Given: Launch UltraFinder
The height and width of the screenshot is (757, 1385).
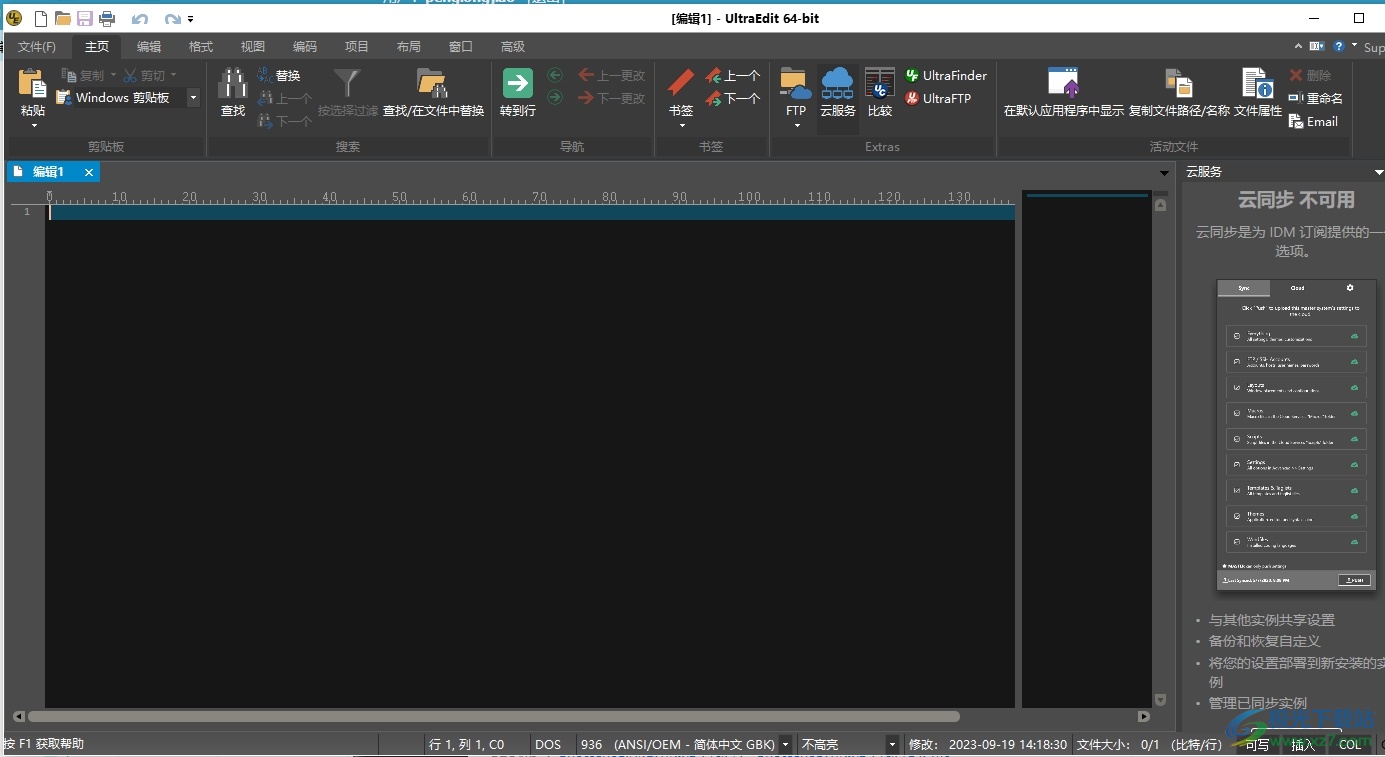Looking at the screenshot, I should tap(946, 75).
